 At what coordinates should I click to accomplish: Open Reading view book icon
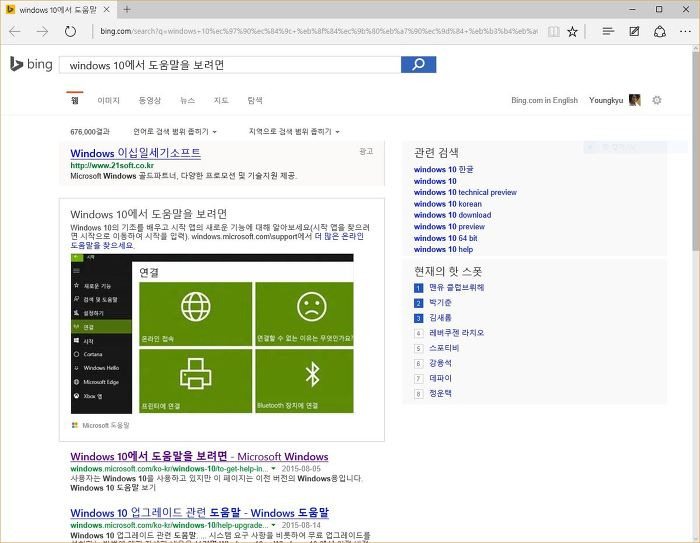(x=554, y=31)
